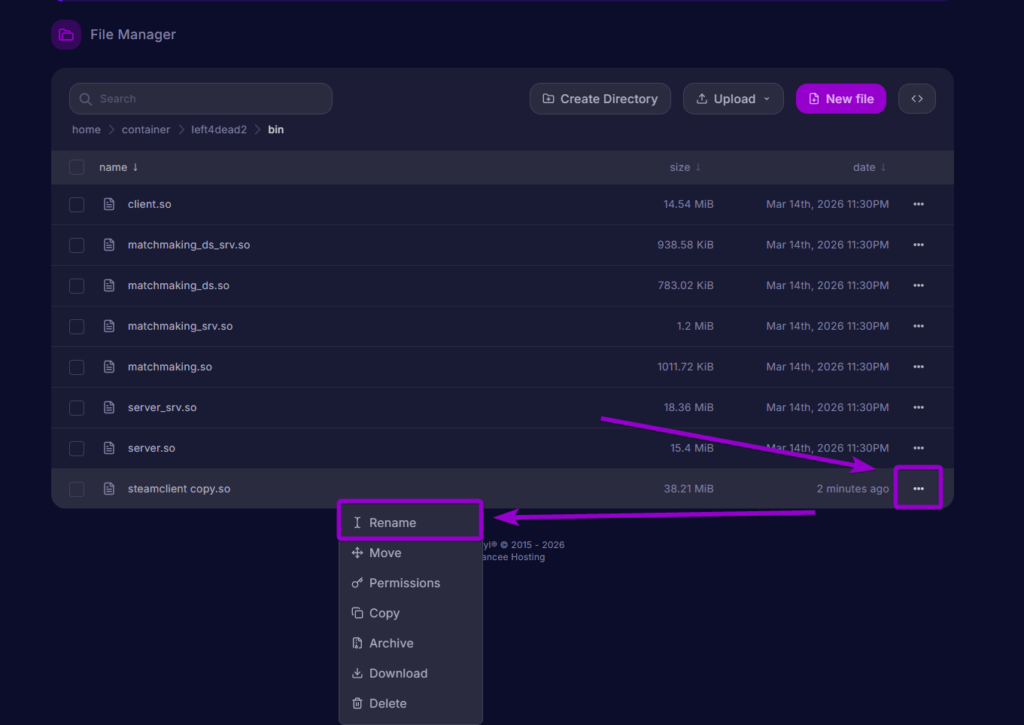1024x725 pixels.
Task: Open the Upload dropdown arrow
Action: [x=767, y=98]
